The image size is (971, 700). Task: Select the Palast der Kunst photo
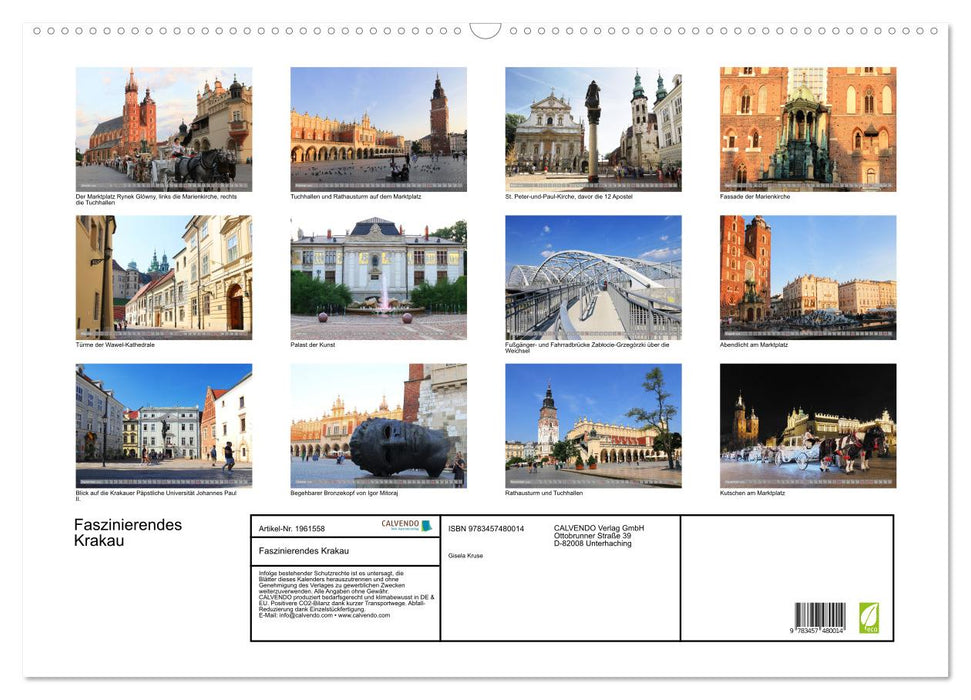click(378, 277)
